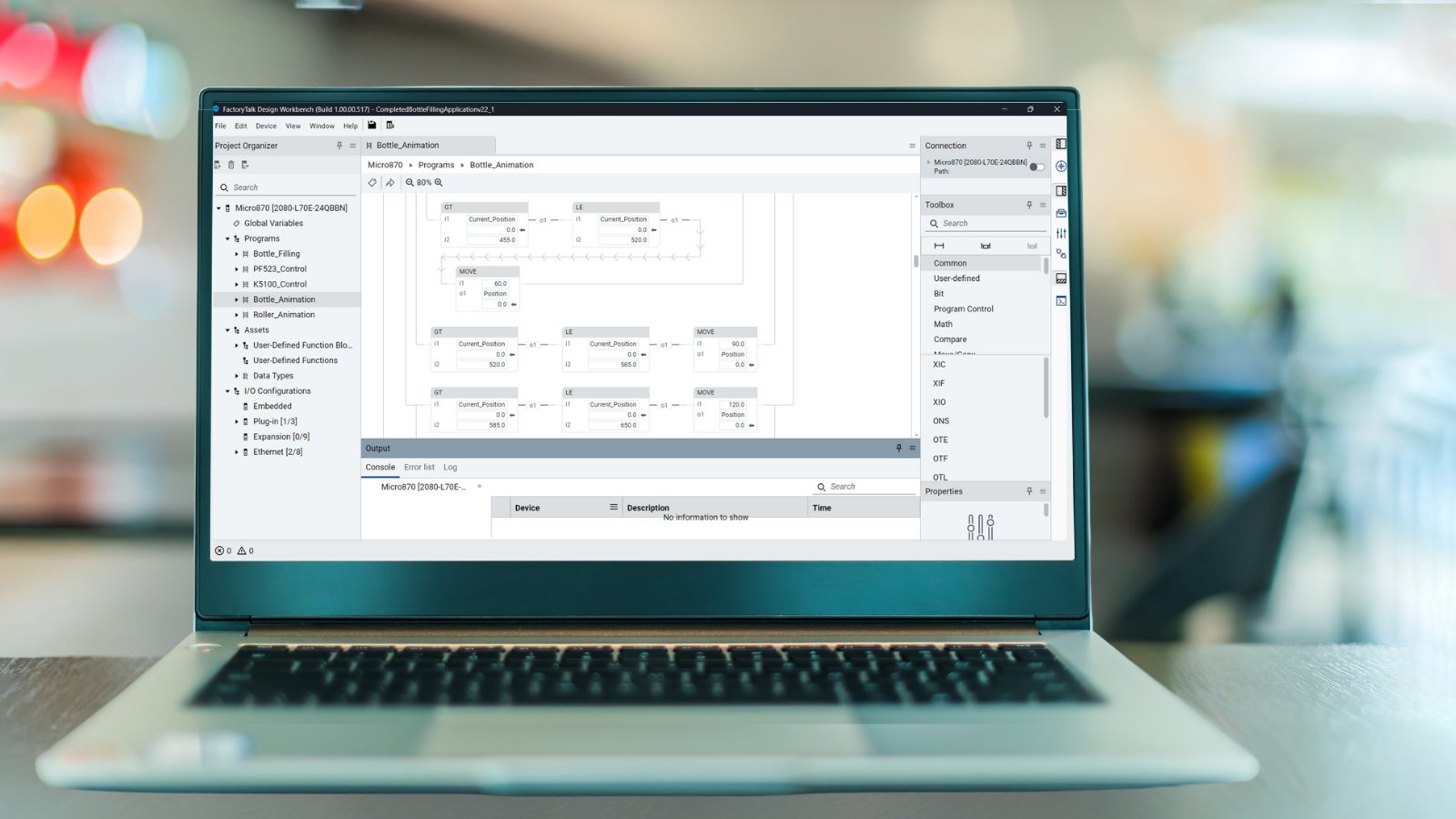
Task: Click the Save icon in the toolbar
Action: point(371,126)
